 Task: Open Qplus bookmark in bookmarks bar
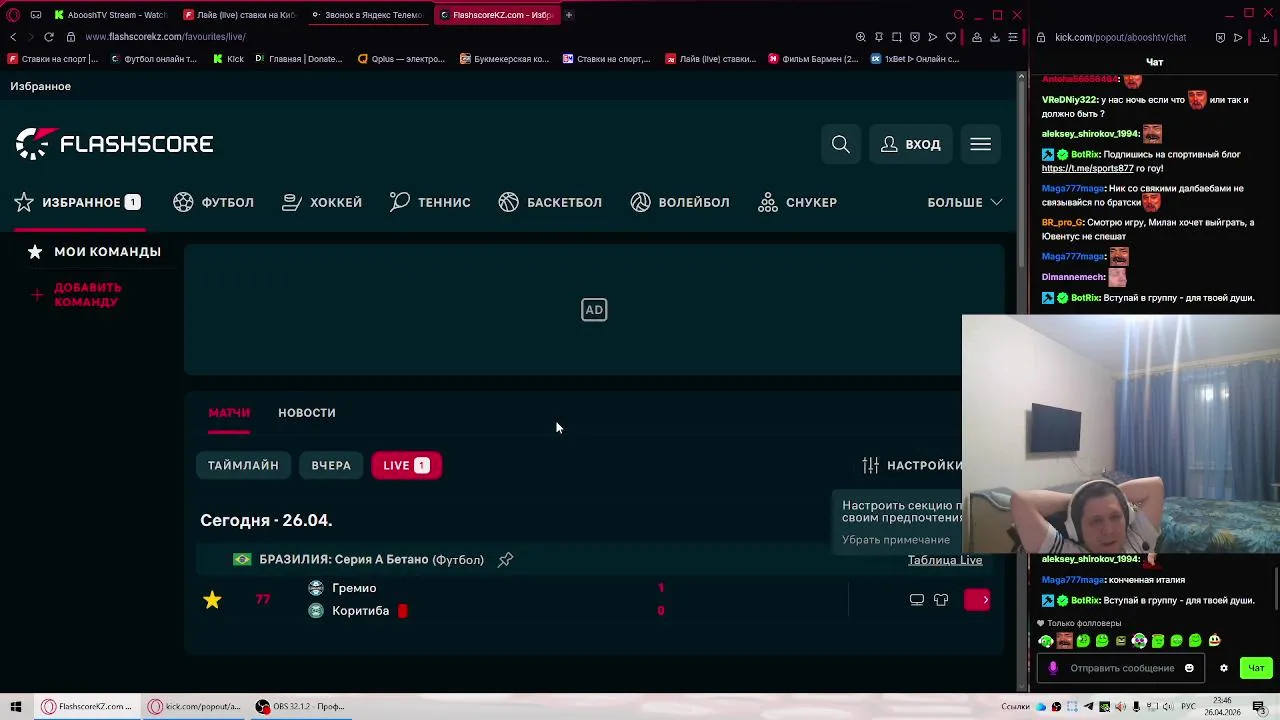(x=401, y=59)
